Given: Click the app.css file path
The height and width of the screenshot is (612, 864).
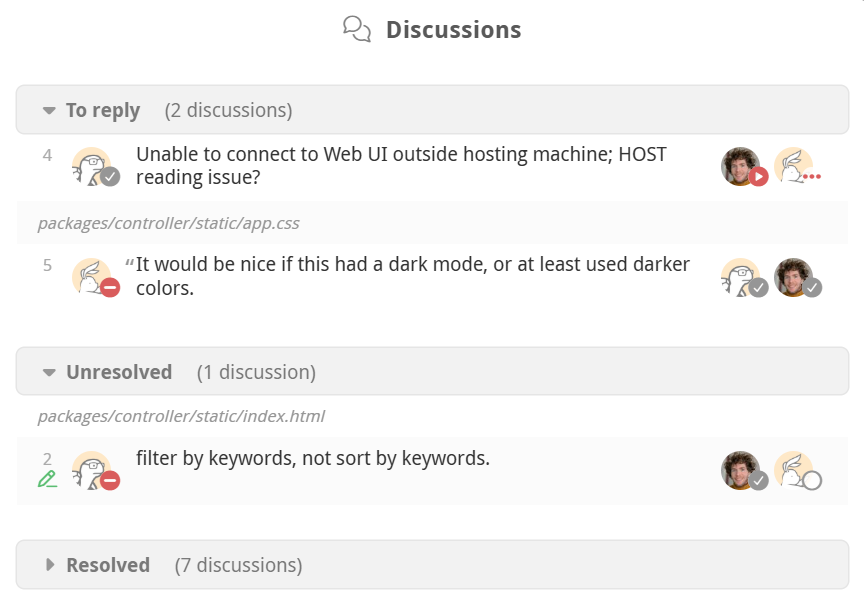Looking at the screenshot, I should [169, 223].
